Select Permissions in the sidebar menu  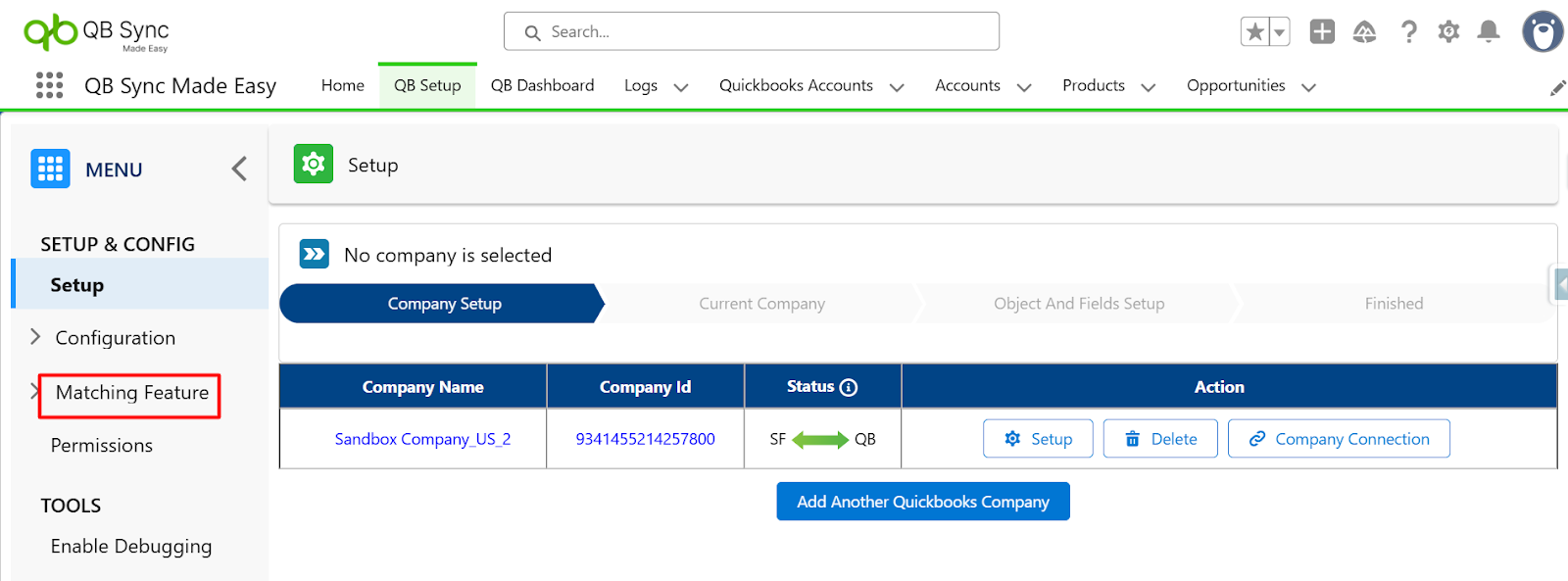click(102, 446)
